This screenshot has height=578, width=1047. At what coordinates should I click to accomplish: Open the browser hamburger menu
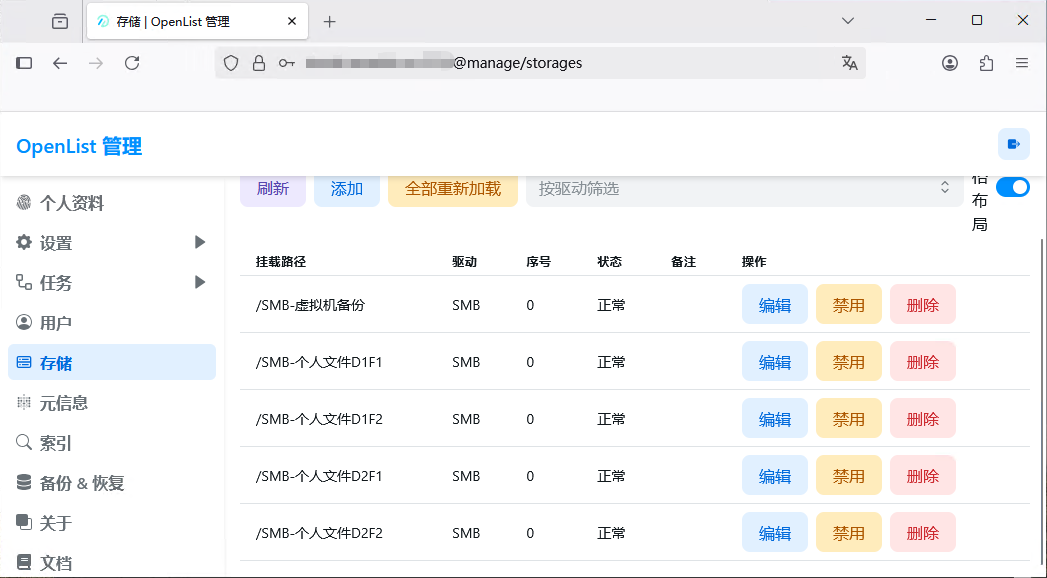[x=1022, y=63]
